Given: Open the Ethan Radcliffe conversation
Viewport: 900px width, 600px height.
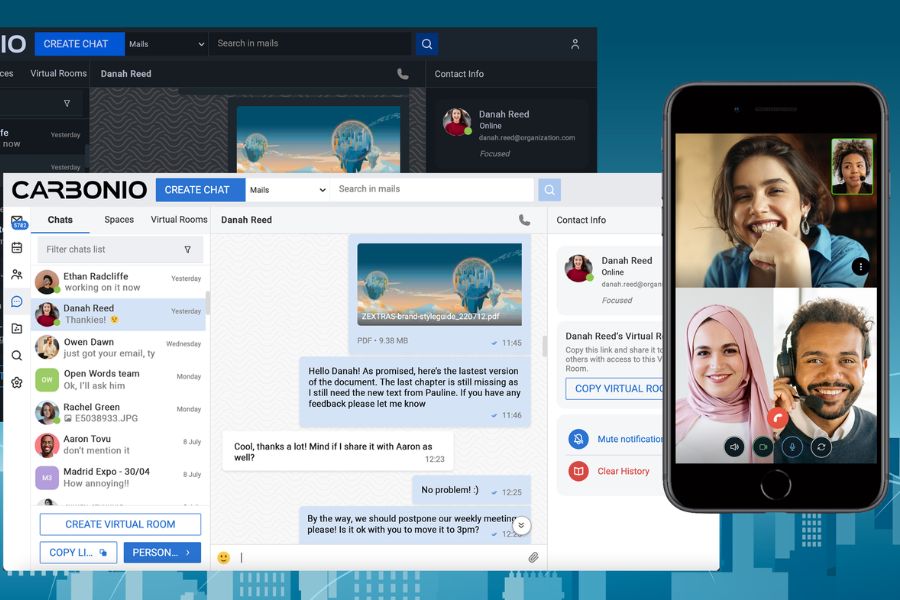Looking at the screenshot, I should (118, 282).
